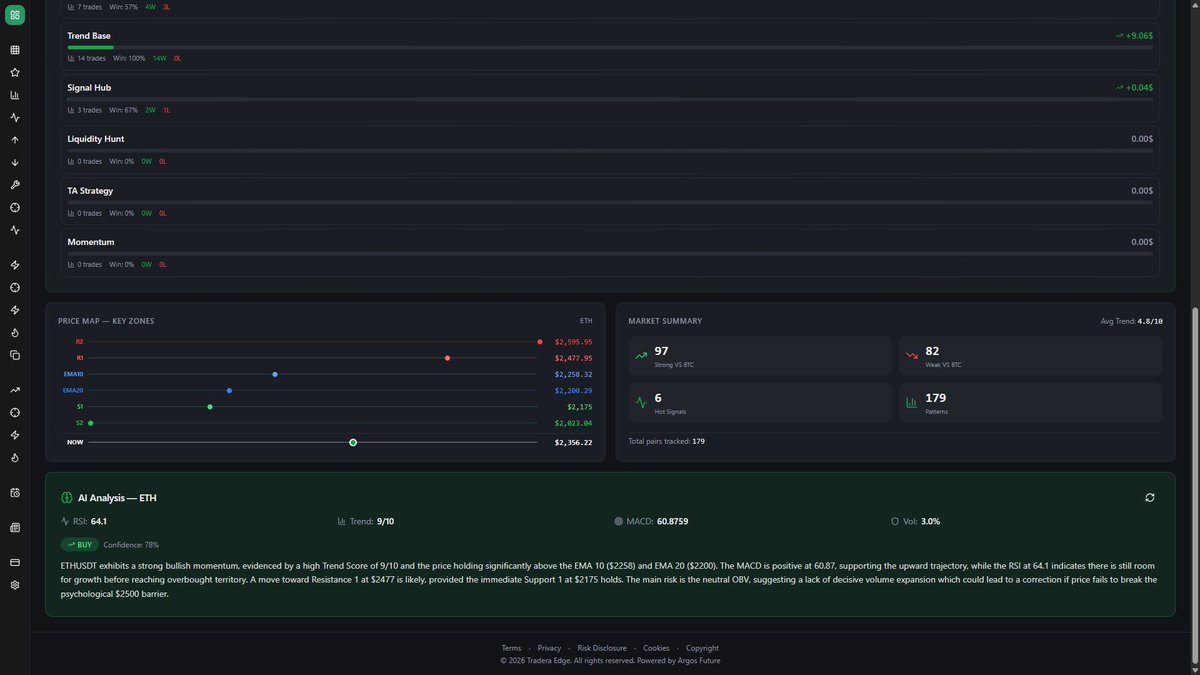The height and width of the screenshot is (675, 1200).
Task: Refresh the AI Analysis ETH panel
Action: click(1150, 497)
